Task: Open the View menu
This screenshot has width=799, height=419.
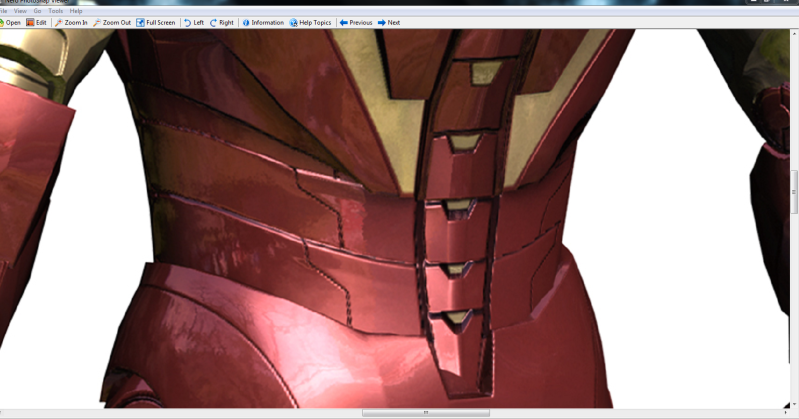Action: point(20,11)
